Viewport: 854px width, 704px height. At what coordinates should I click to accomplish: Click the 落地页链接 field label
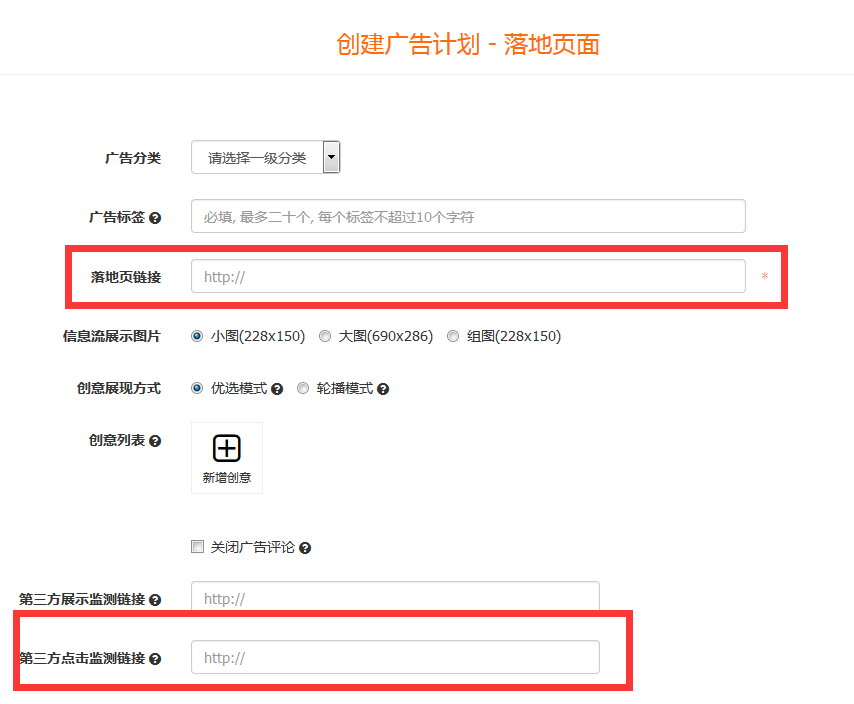126,277
